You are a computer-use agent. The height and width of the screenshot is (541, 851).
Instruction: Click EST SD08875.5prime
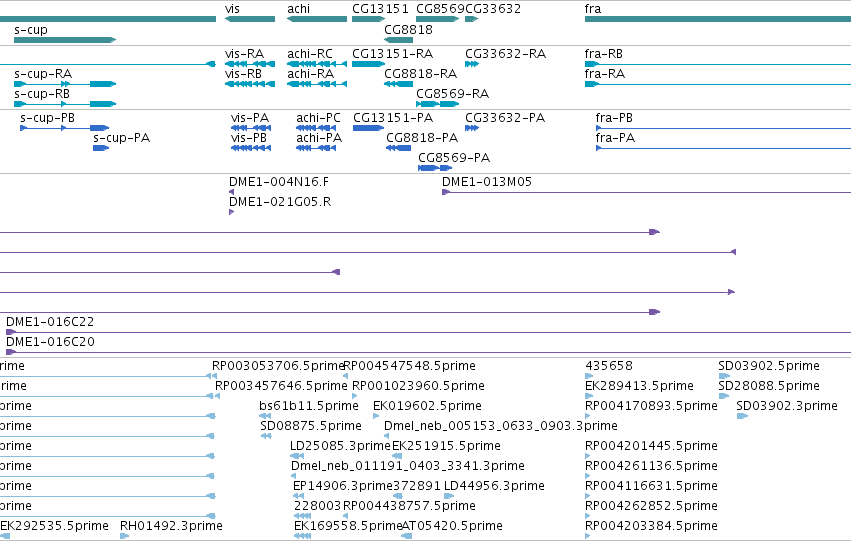point(311,426)
